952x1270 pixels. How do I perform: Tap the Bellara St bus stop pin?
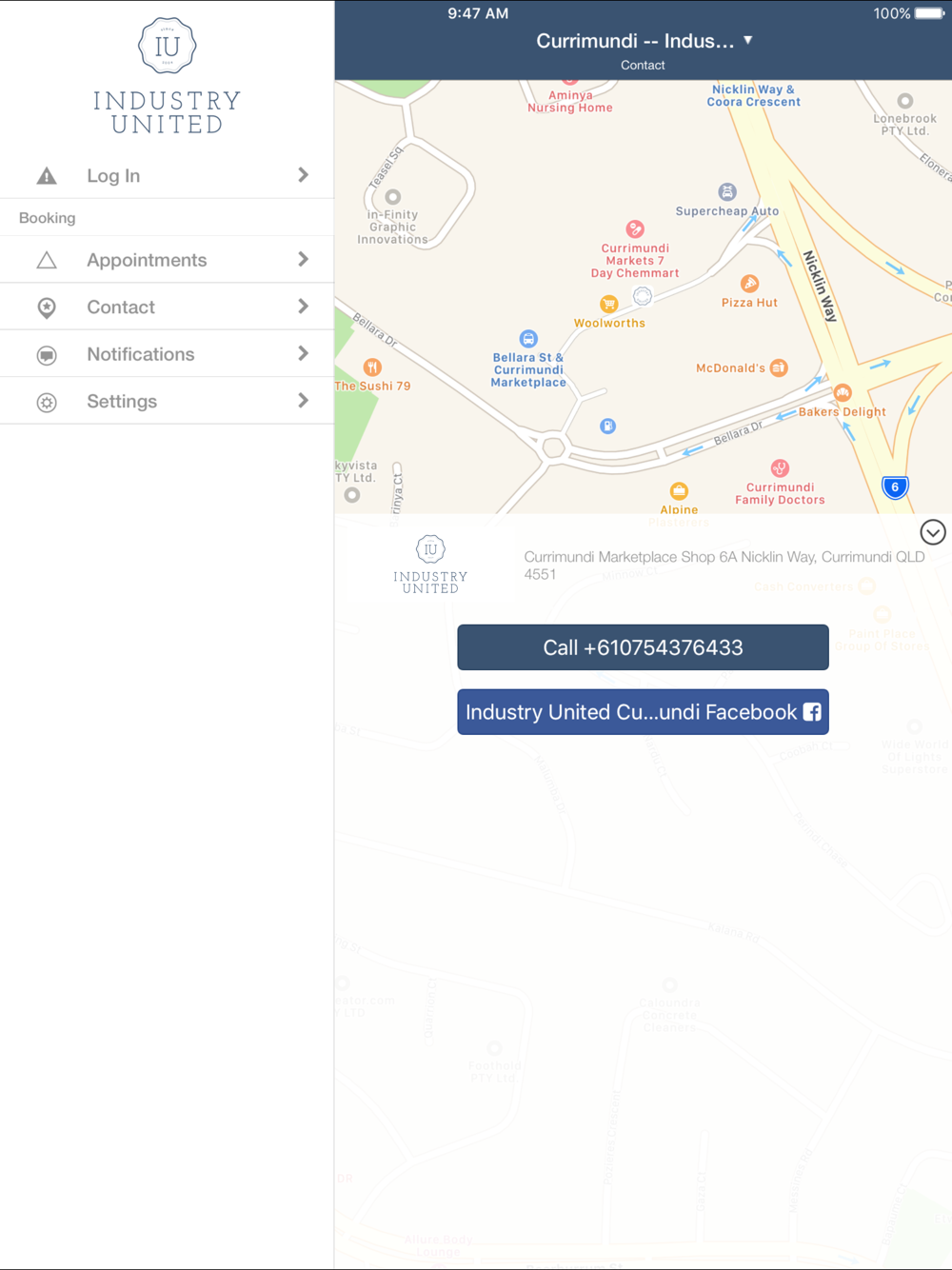click(528, 339)
